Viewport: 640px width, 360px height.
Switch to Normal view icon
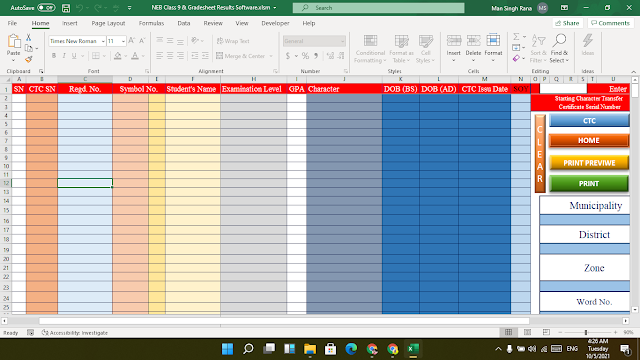tap(508, 332)
